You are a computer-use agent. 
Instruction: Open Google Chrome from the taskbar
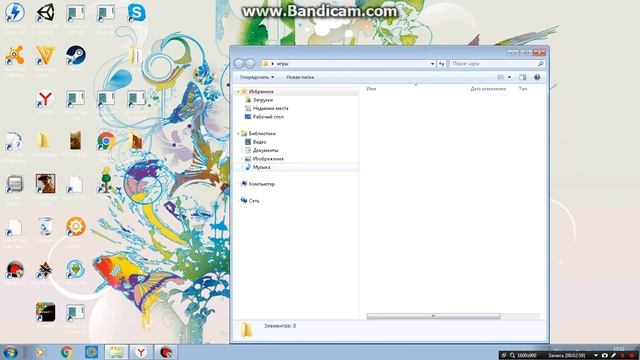[x=67, y=352]
